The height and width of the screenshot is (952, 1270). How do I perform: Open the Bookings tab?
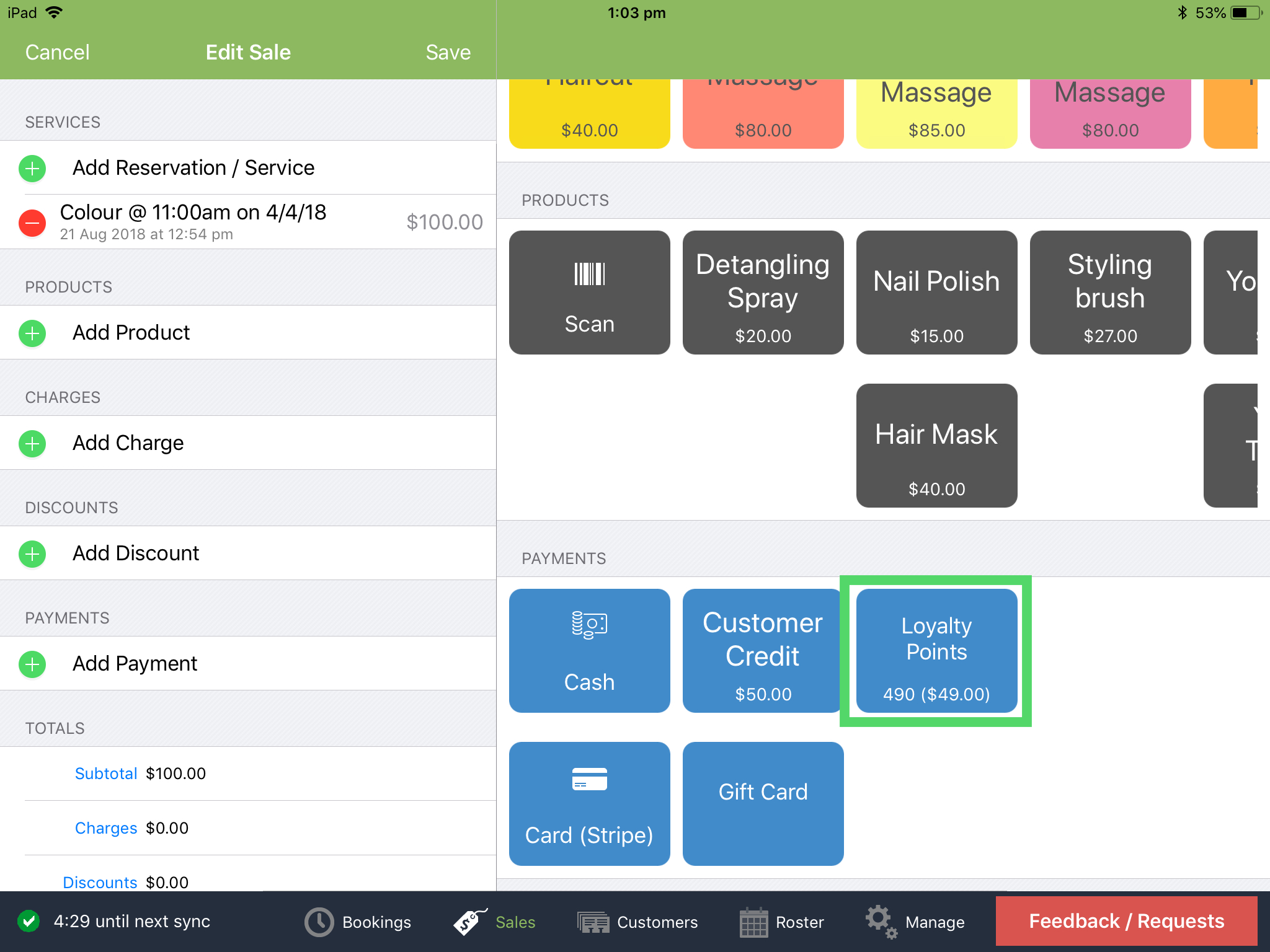click(358, 922)
